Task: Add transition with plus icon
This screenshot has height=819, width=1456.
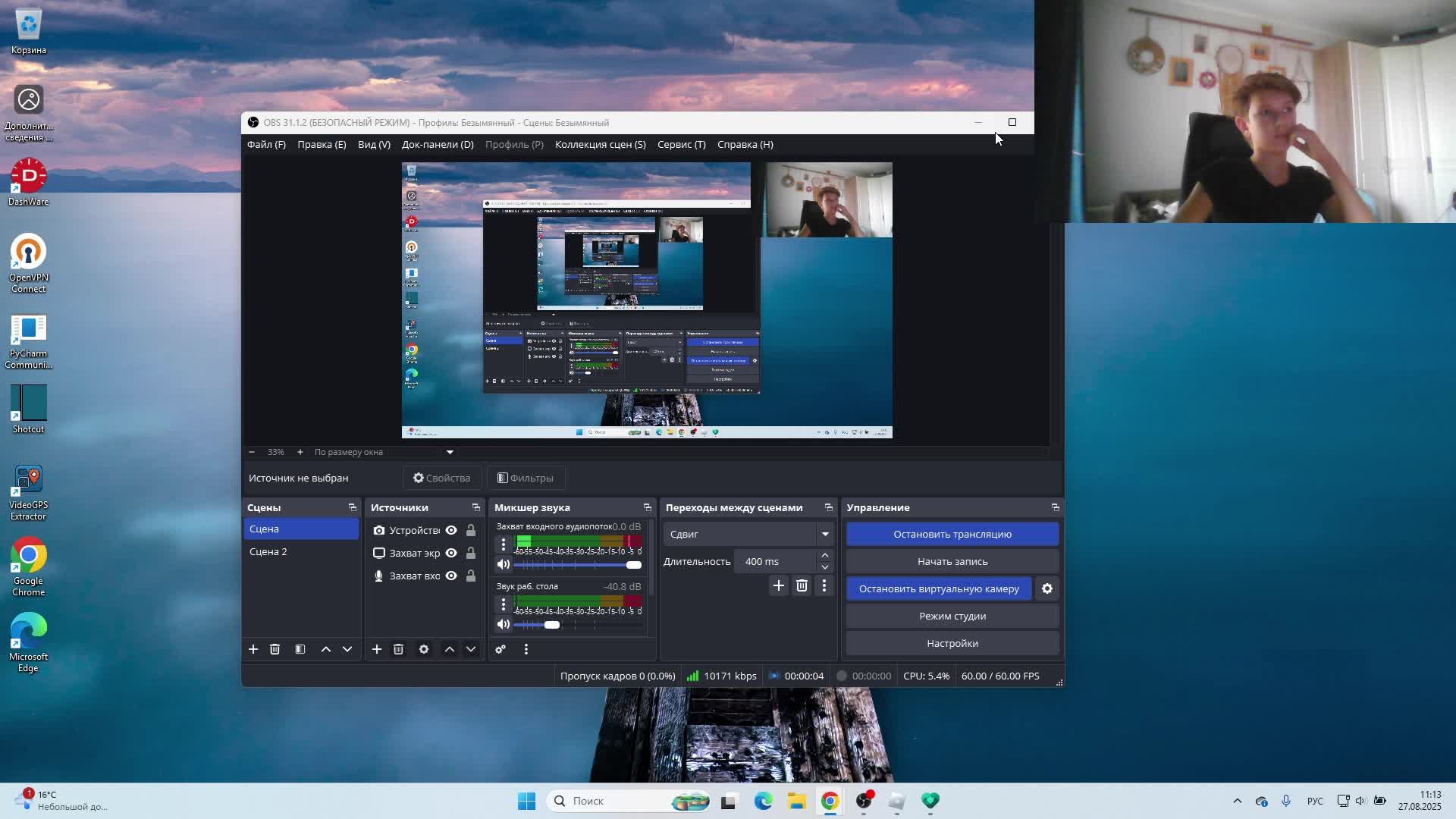Action: click(x=779, y=585)
